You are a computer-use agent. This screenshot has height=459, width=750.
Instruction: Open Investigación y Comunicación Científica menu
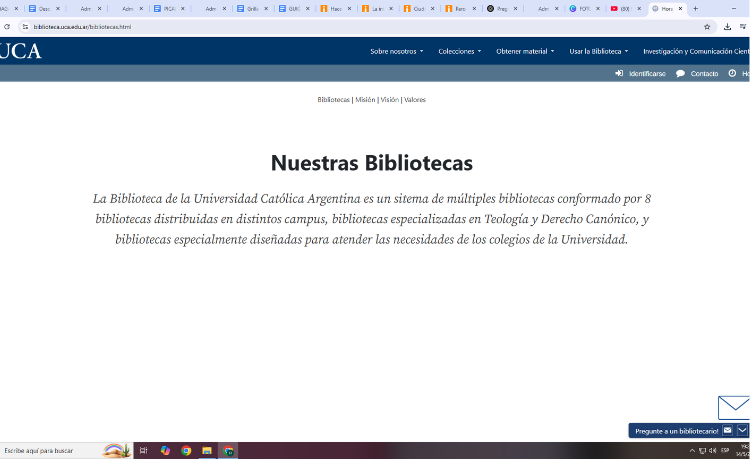[x=696, y=51]
